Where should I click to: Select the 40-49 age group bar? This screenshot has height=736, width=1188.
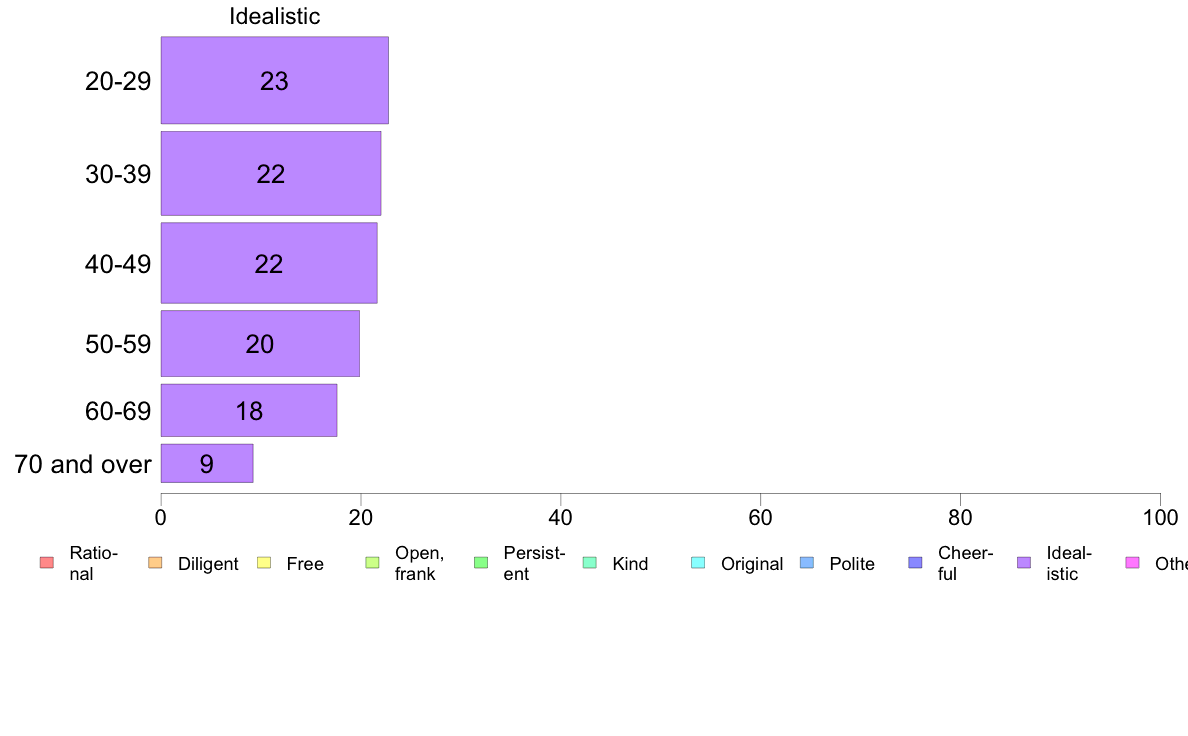click(x=269, y=263)
